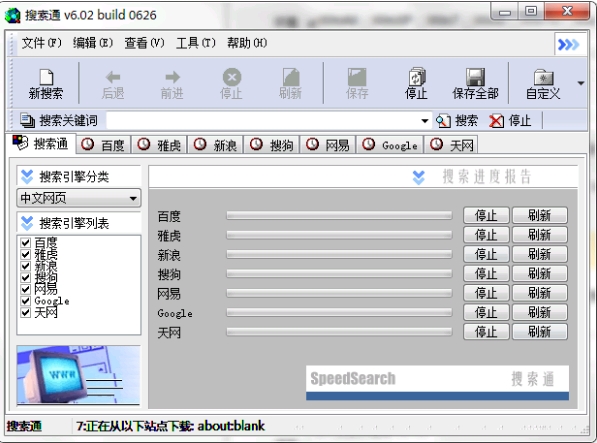Click the 停止 toolbar icon with stacked pages

417,77
